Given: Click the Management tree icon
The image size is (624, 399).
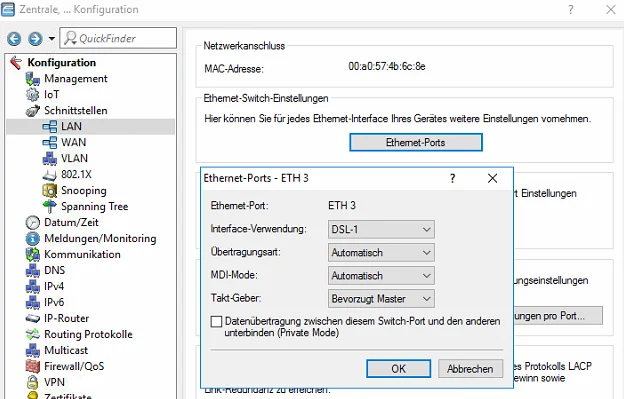Looking at the screenshot, I should pos(33,79).
